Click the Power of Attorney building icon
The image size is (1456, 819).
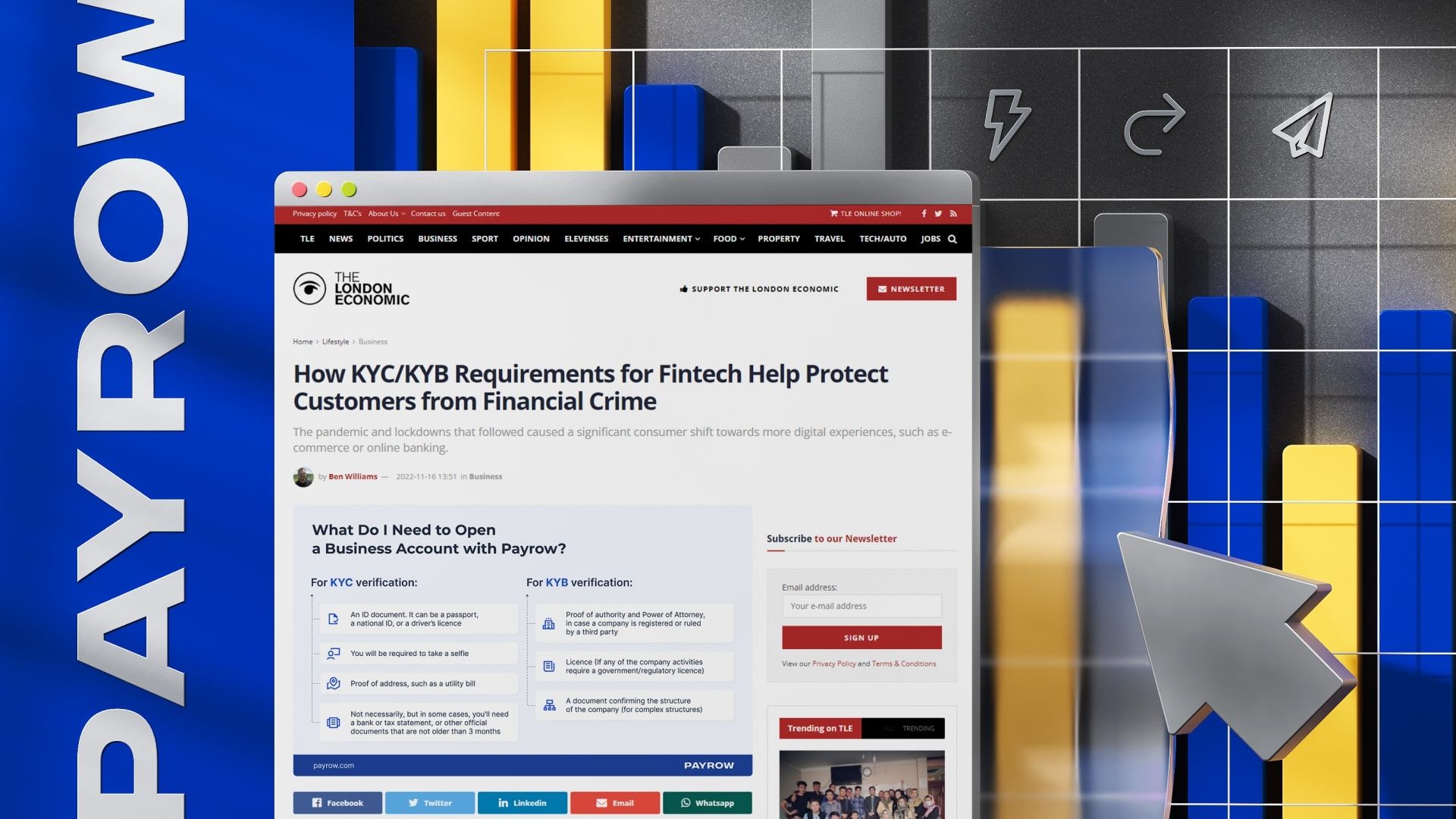tap(549, 623)
